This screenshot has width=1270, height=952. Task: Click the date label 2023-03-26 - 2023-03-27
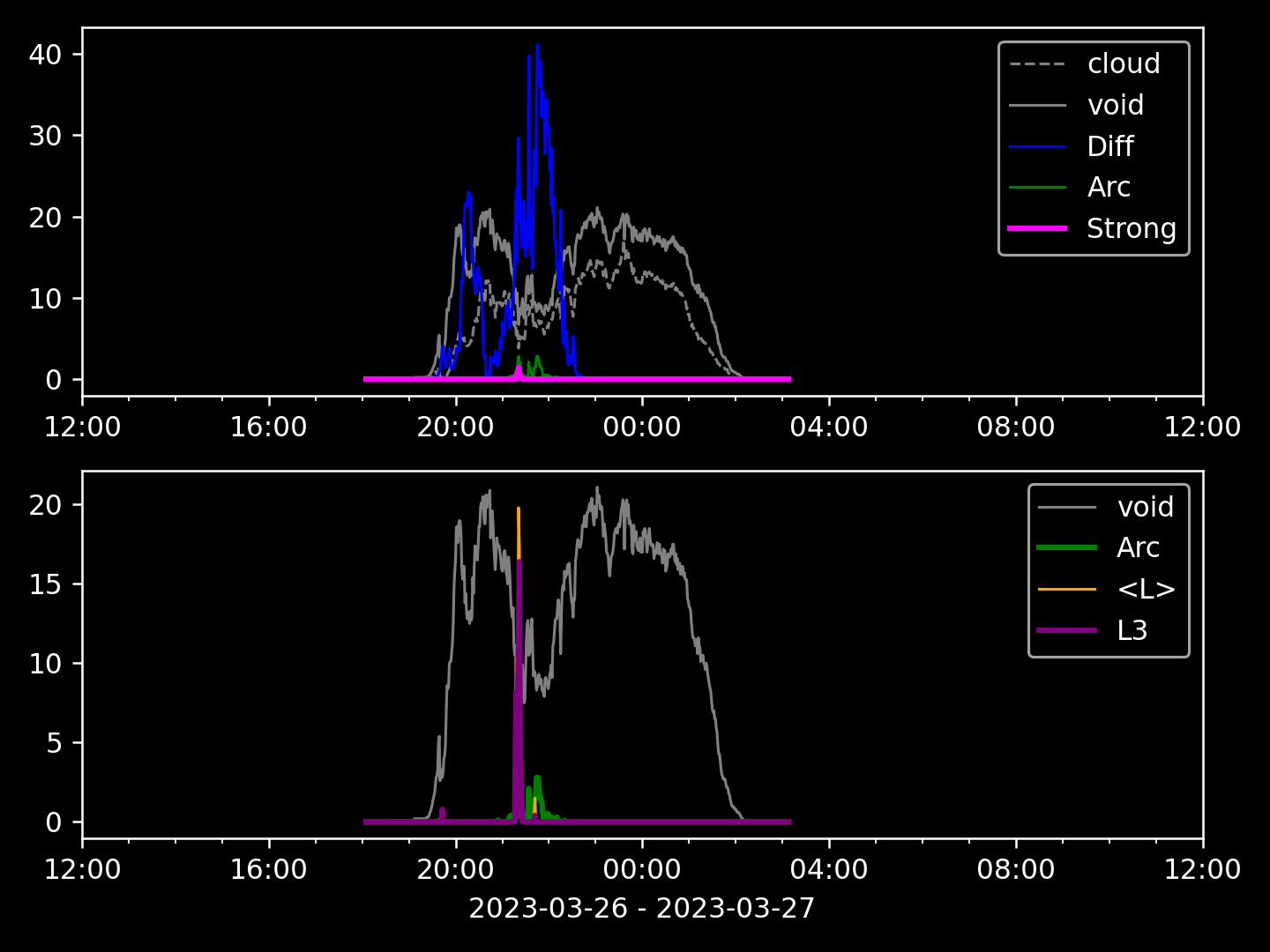642,908
